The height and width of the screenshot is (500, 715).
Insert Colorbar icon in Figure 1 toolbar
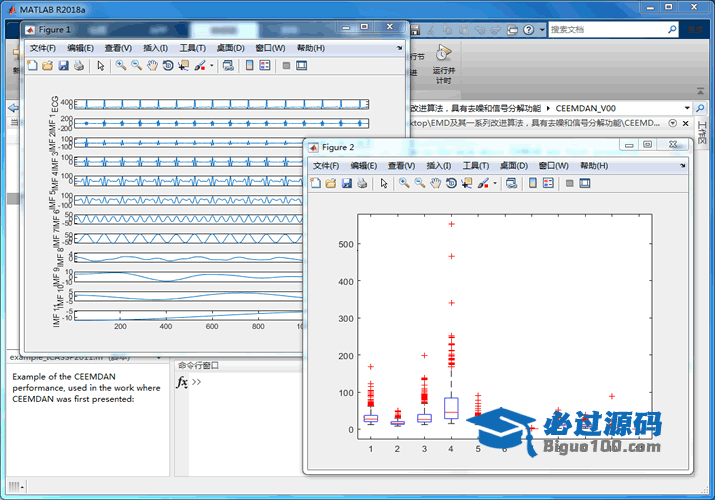tap(249, 66)
